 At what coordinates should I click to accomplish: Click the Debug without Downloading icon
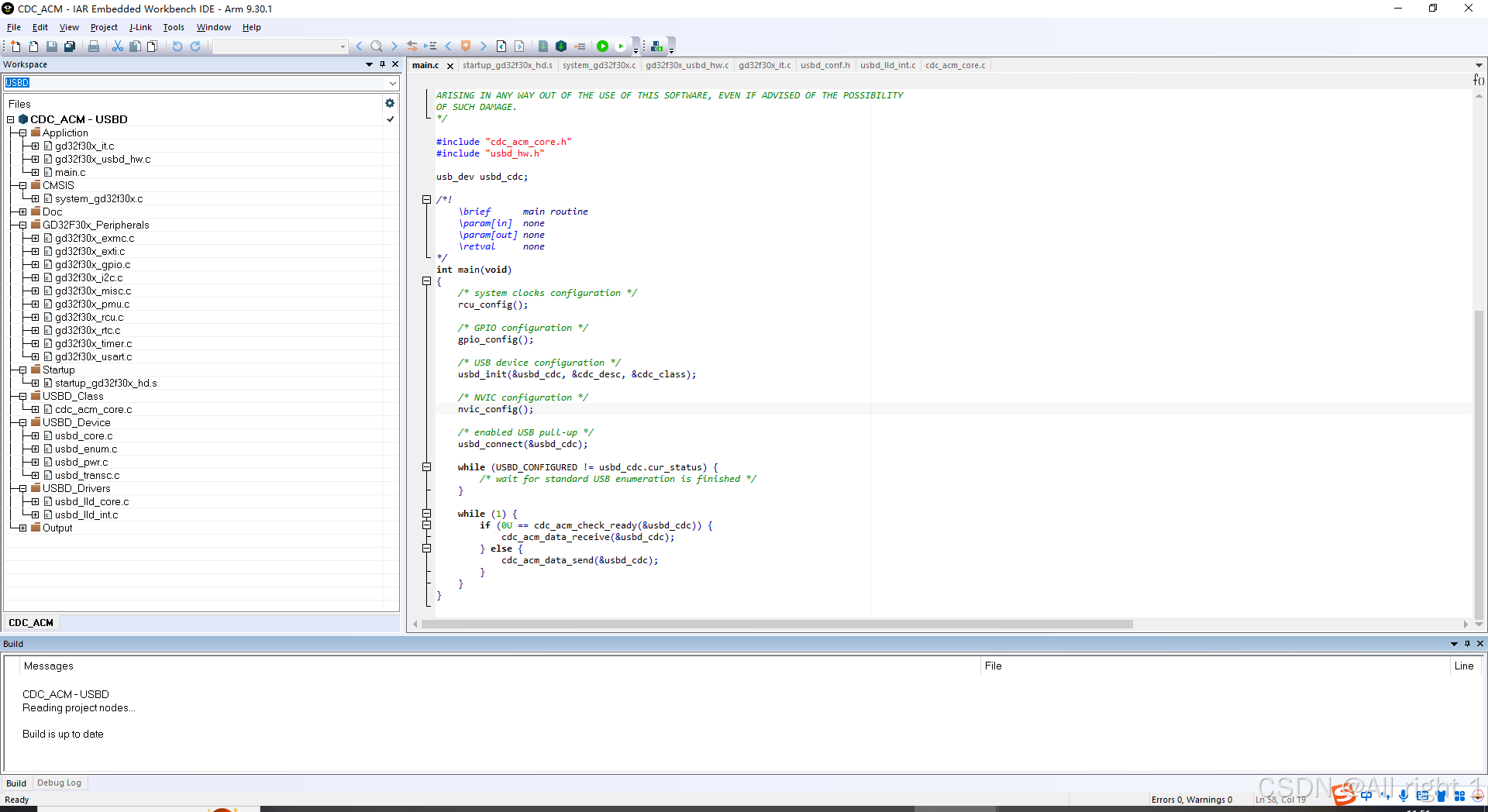click(x=621, y=46)
